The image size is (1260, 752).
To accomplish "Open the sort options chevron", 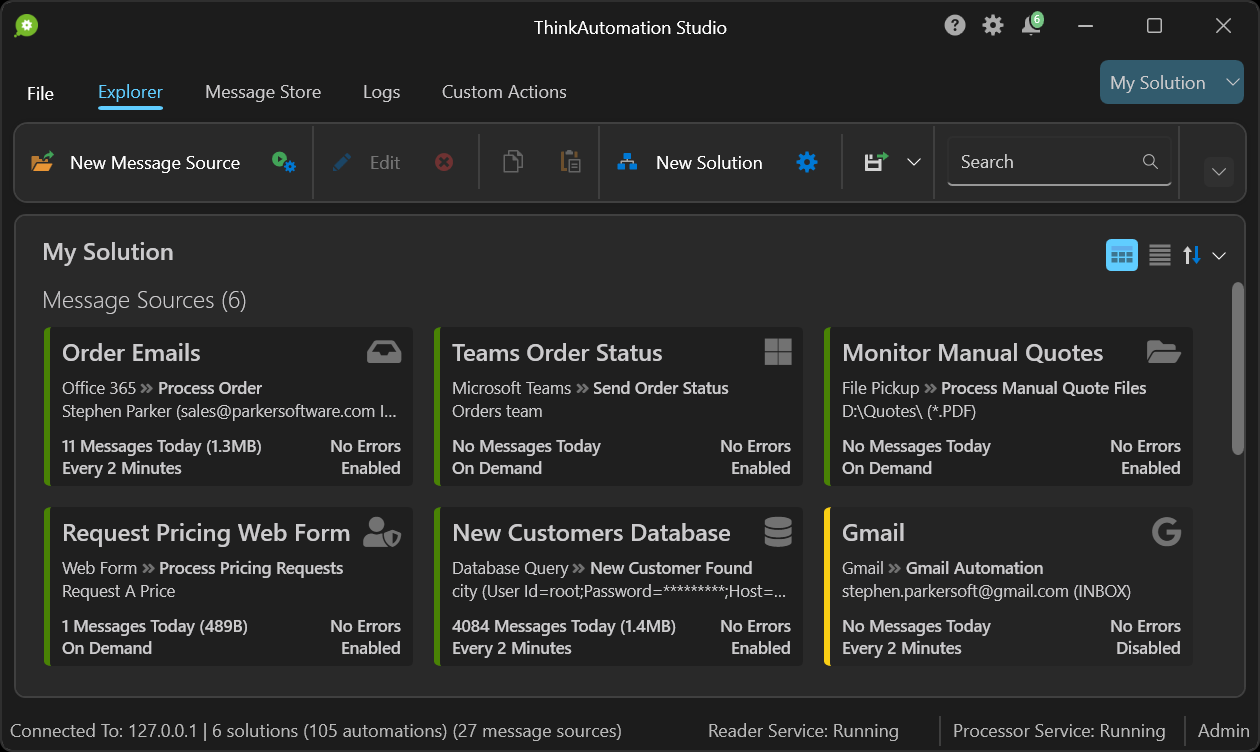I will click(1219, 256).
